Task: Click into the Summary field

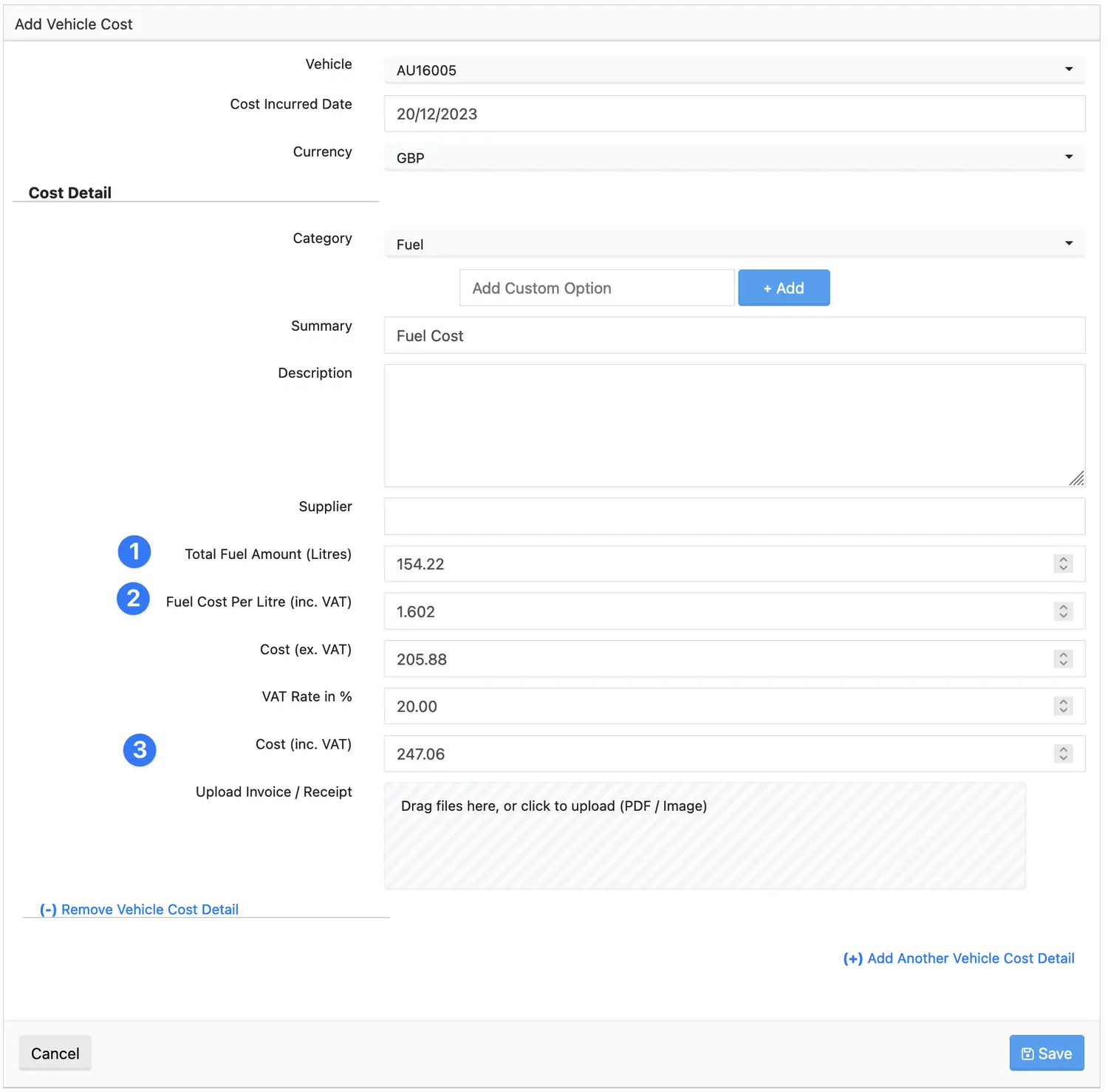Action: (733, 336)
